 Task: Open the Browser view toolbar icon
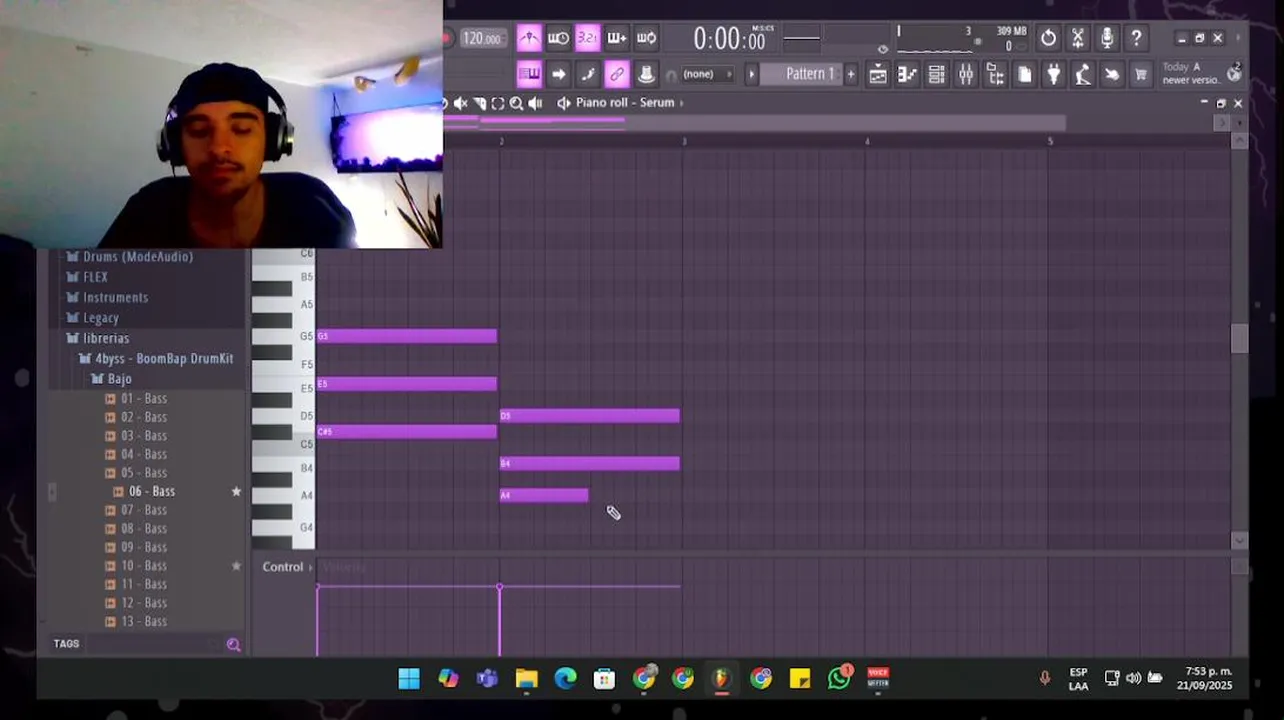coord(995,74)
